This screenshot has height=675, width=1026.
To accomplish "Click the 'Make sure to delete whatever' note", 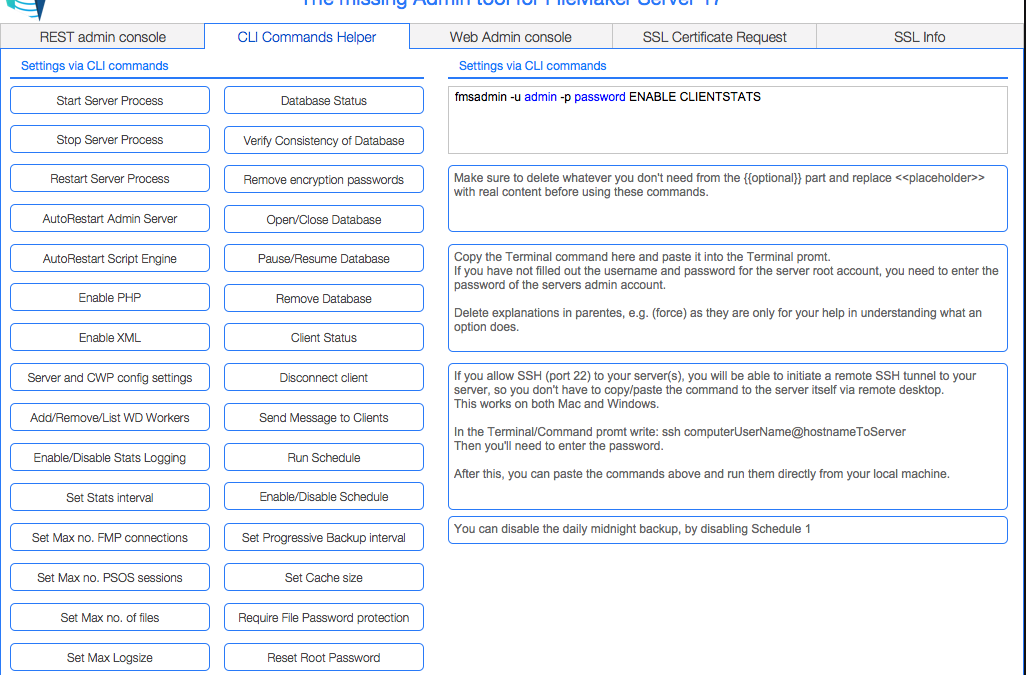I will pos(728,198).
